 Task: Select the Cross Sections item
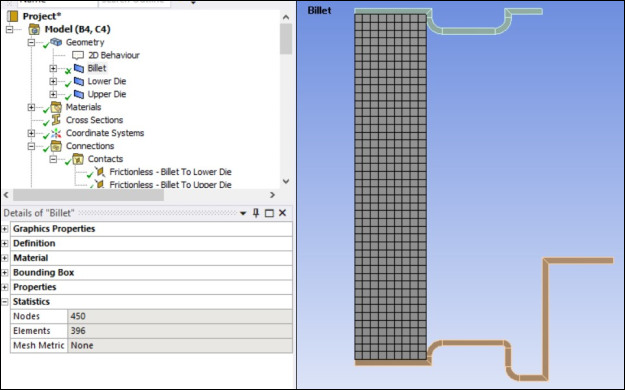click(94, 120)
